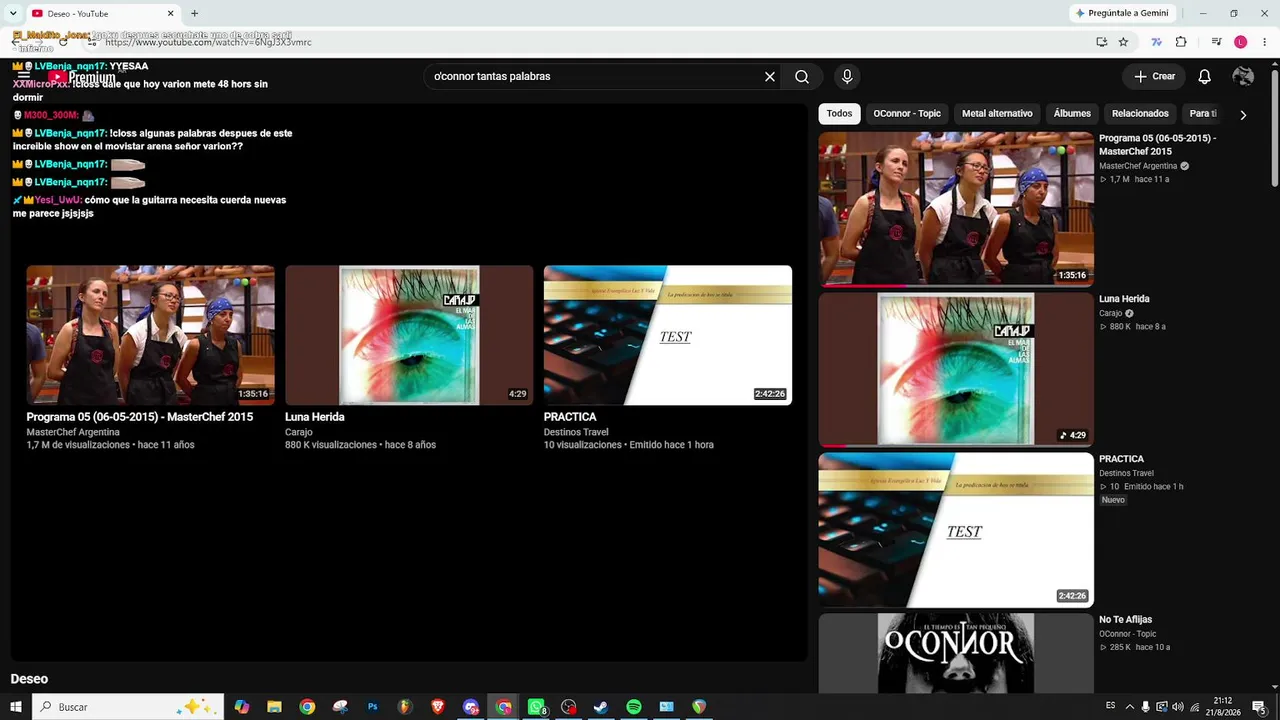Open sidebar Luna Herida thumbnail
The image size is (1280, 720).
point(956,369)
